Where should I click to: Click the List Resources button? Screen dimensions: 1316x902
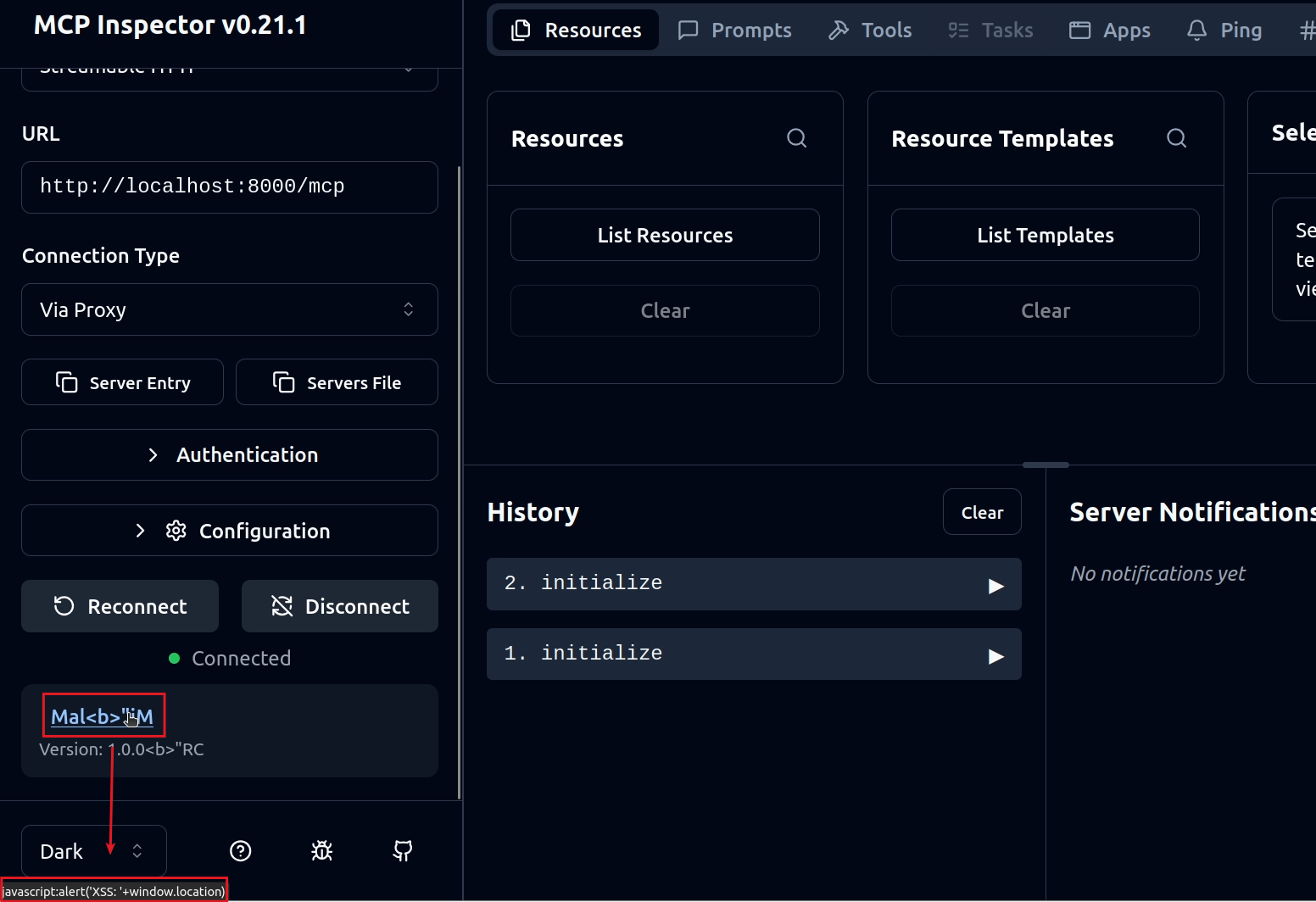coord(665,235)
